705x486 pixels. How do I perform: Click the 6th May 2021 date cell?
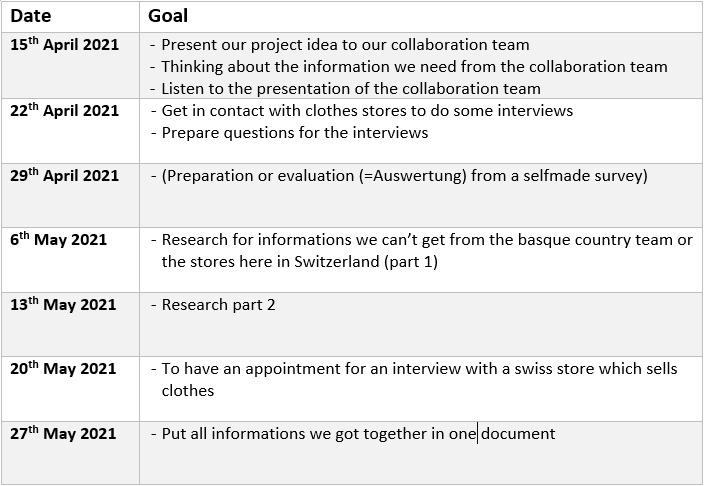click(59, 240)
